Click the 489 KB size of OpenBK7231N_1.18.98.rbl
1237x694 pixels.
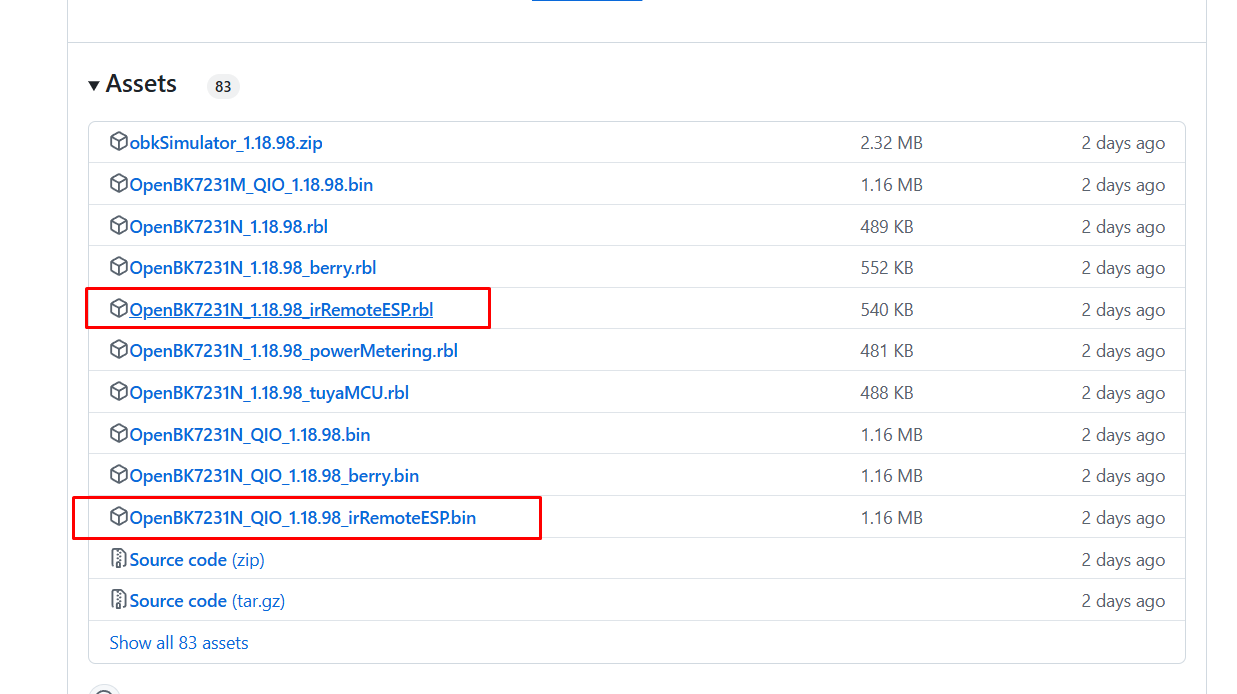[887, 227]
